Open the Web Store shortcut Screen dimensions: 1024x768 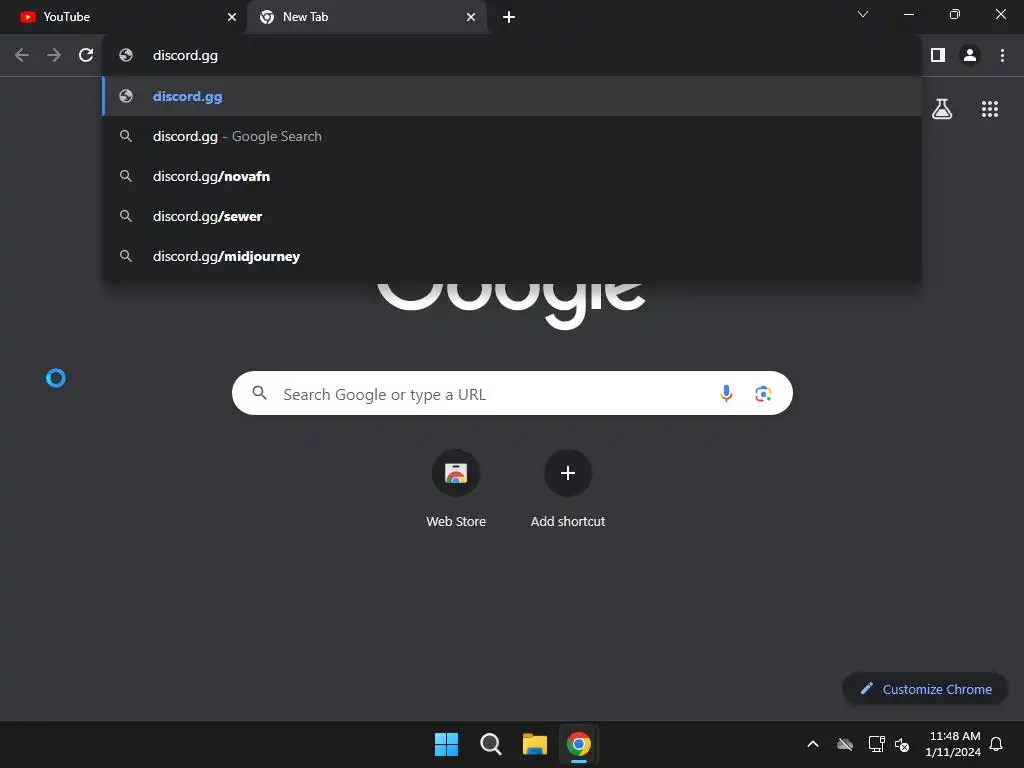click(456, 488)
